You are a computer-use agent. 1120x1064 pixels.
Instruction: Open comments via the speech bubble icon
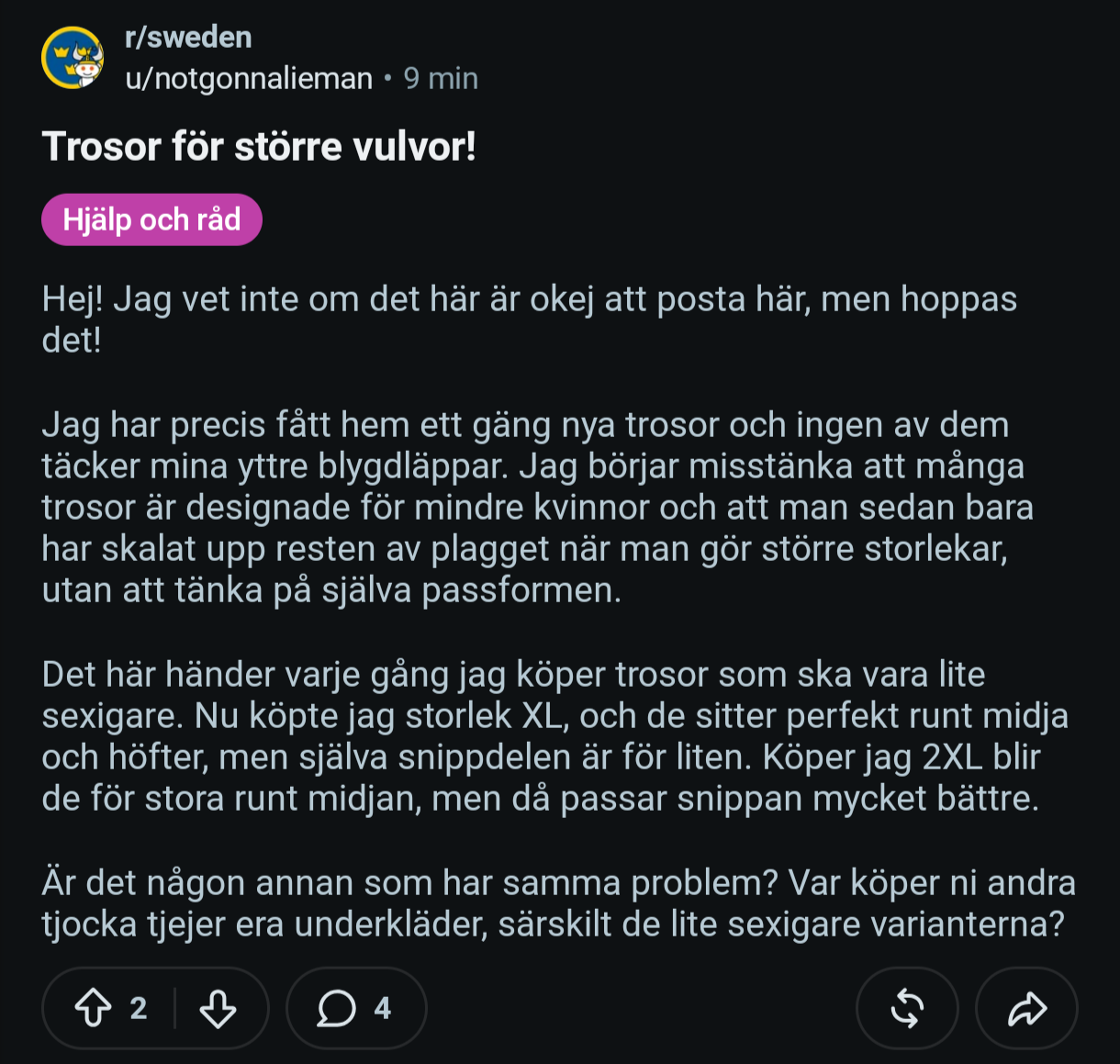coord(336,1008)
